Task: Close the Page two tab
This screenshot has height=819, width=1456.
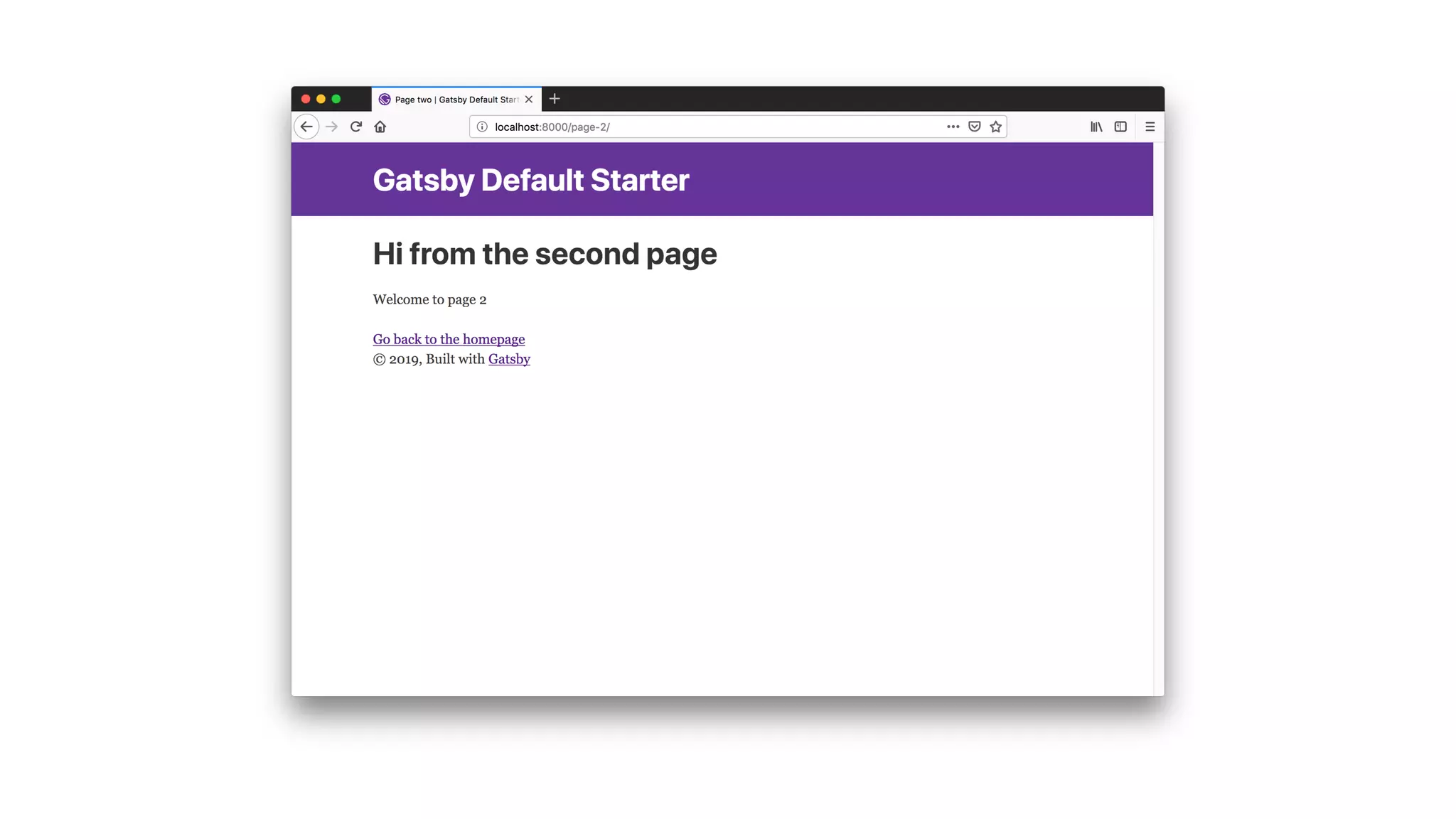Action: [529, 100]
